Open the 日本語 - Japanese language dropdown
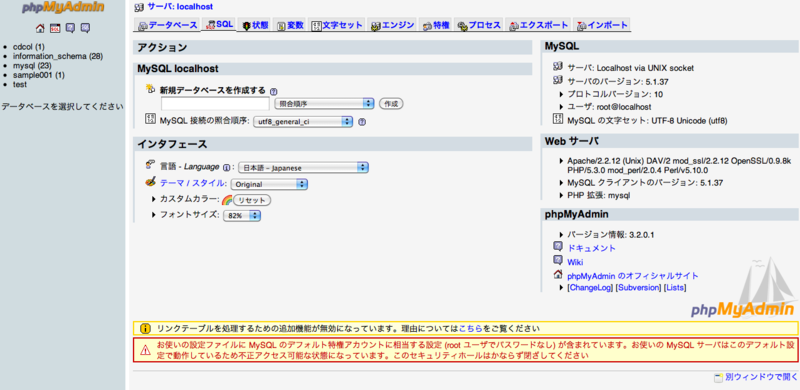Screen dimensions: 800x390 303,167
